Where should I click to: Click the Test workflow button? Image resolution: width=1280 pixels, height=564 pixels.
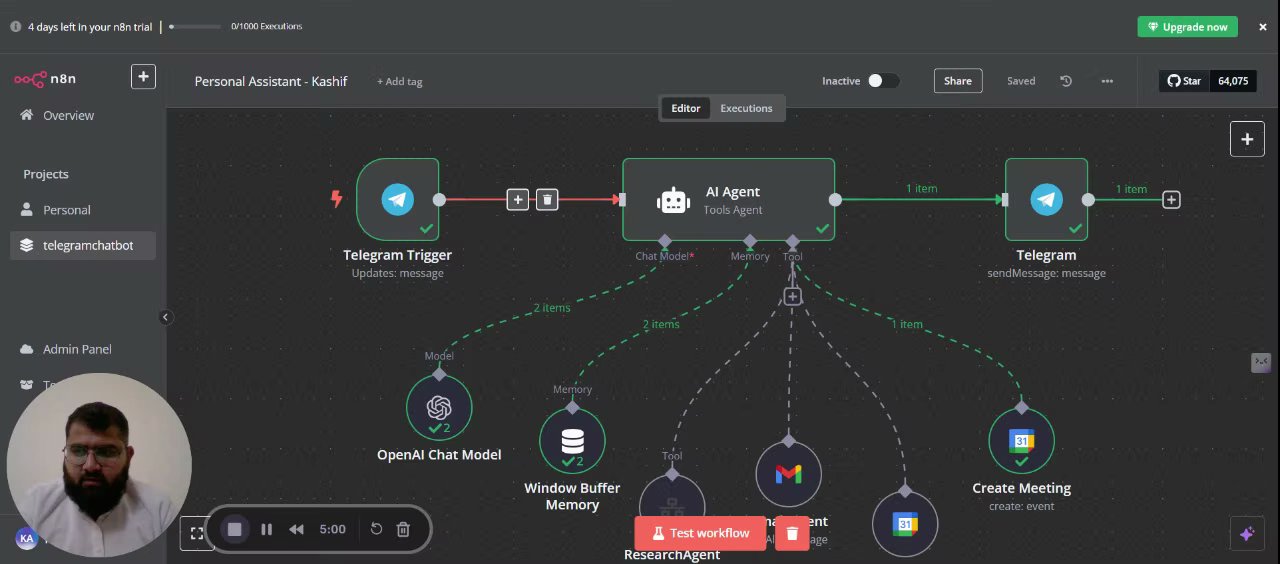[699, 533]
